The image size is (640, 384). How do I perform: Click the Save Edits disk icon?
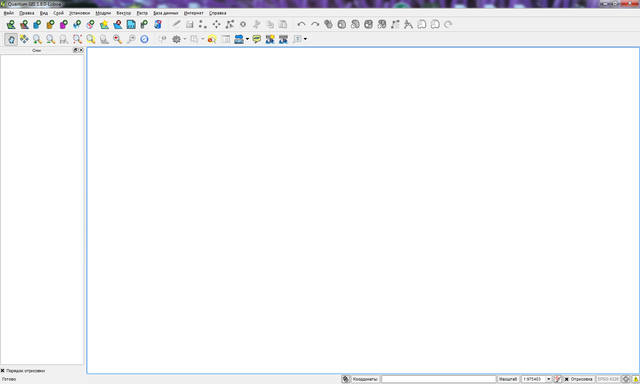(189, 24)
